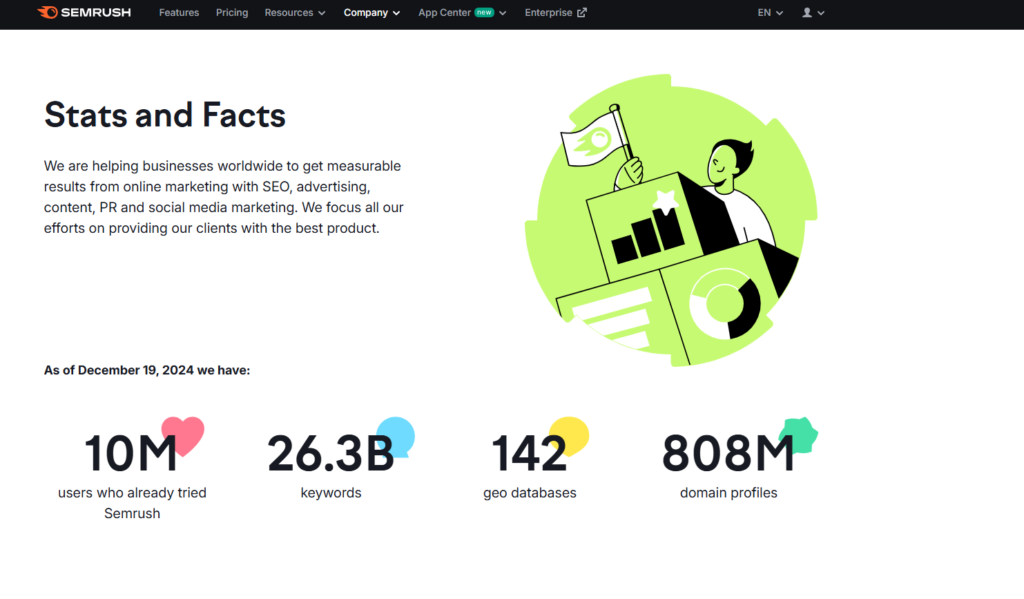Click the 'geo databases' label
Viewport: 1024px width, 599px height.
pos(530,493)
